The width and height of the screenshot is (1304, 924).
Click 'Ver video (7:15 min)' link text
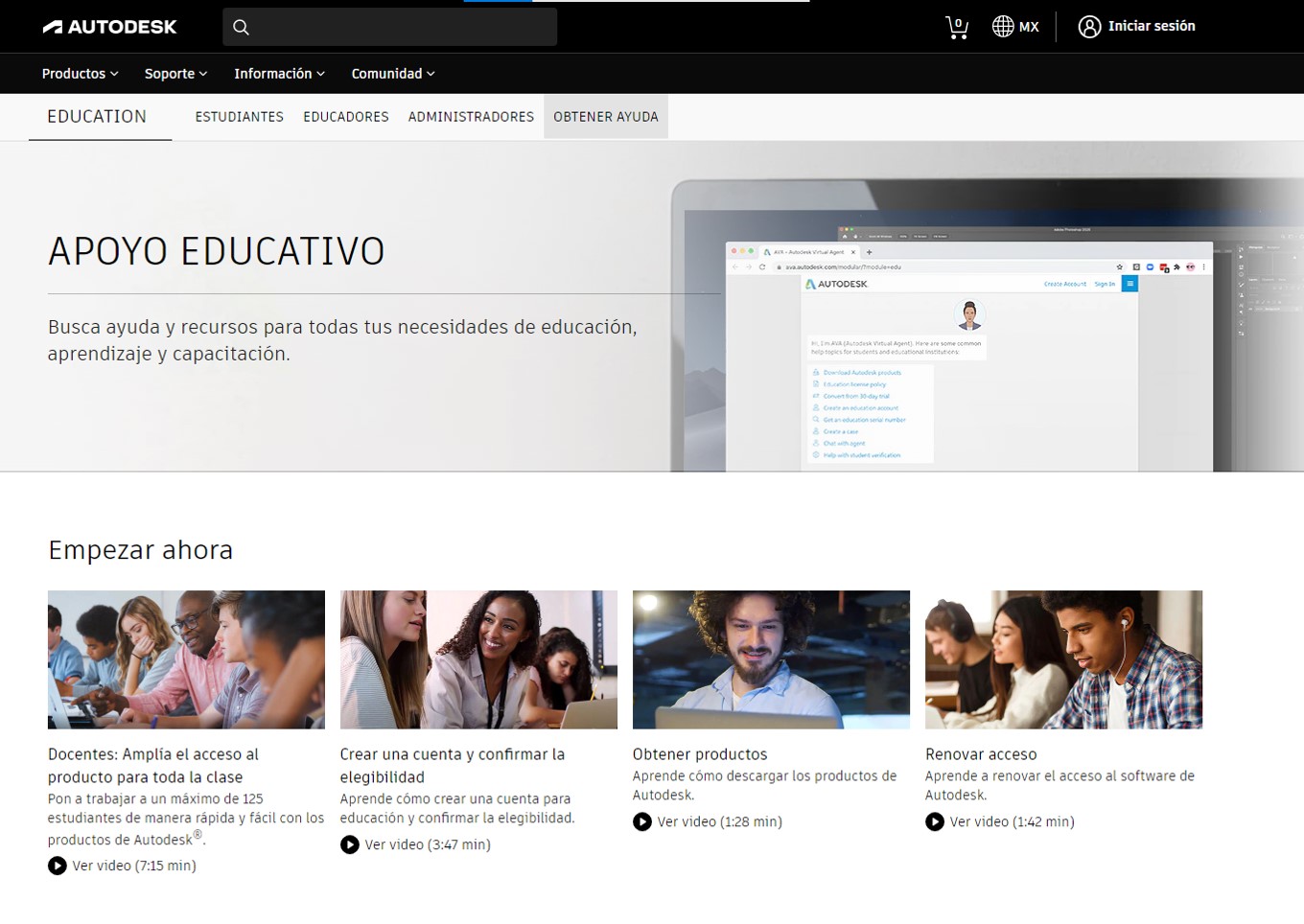point(134,866)
